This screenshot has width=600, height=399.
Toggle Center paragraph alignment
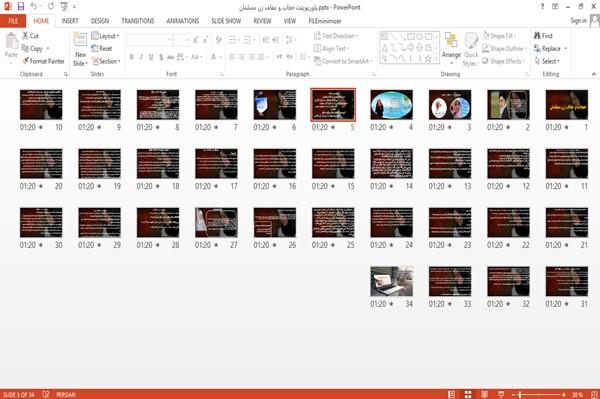241,57
